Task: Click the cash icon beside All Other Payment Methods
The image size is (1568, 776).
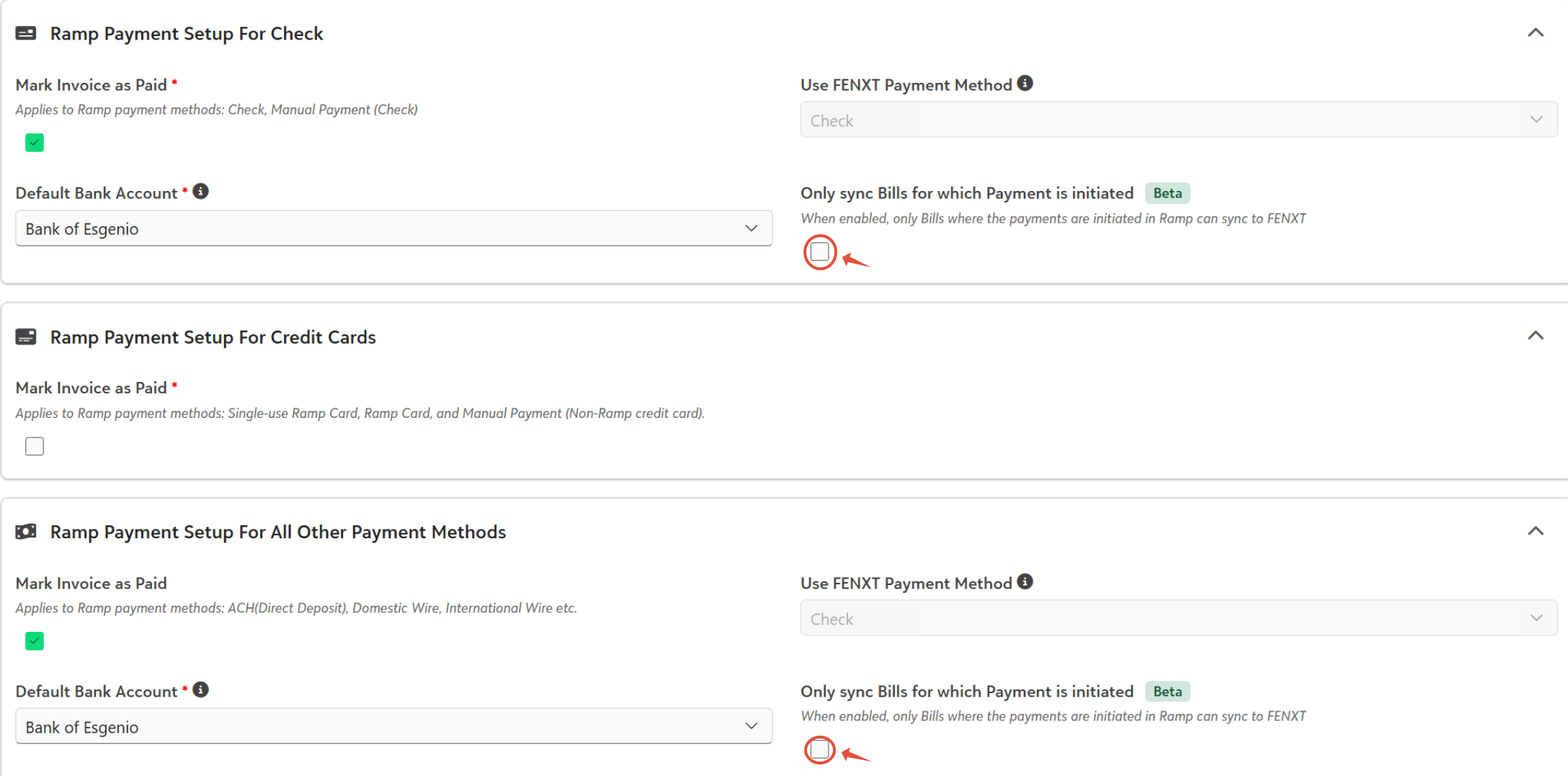Action: coord(26,532)
